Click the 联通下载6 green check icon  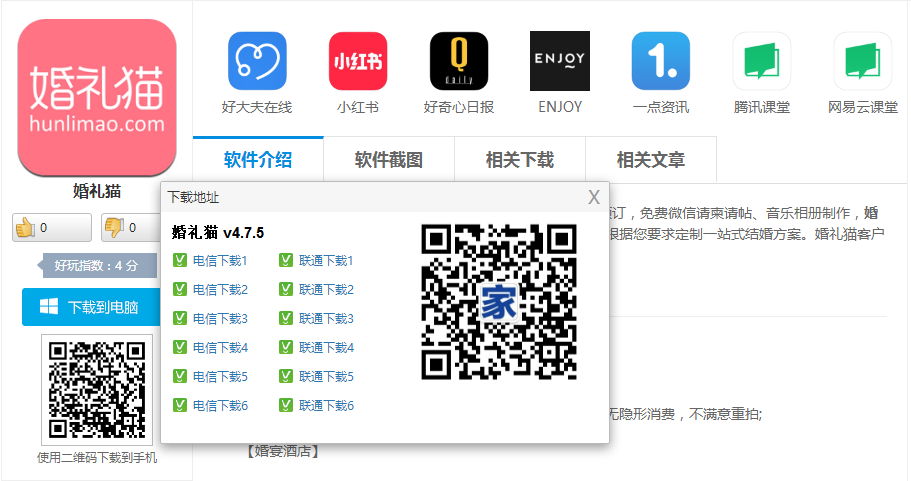[285, 405]
